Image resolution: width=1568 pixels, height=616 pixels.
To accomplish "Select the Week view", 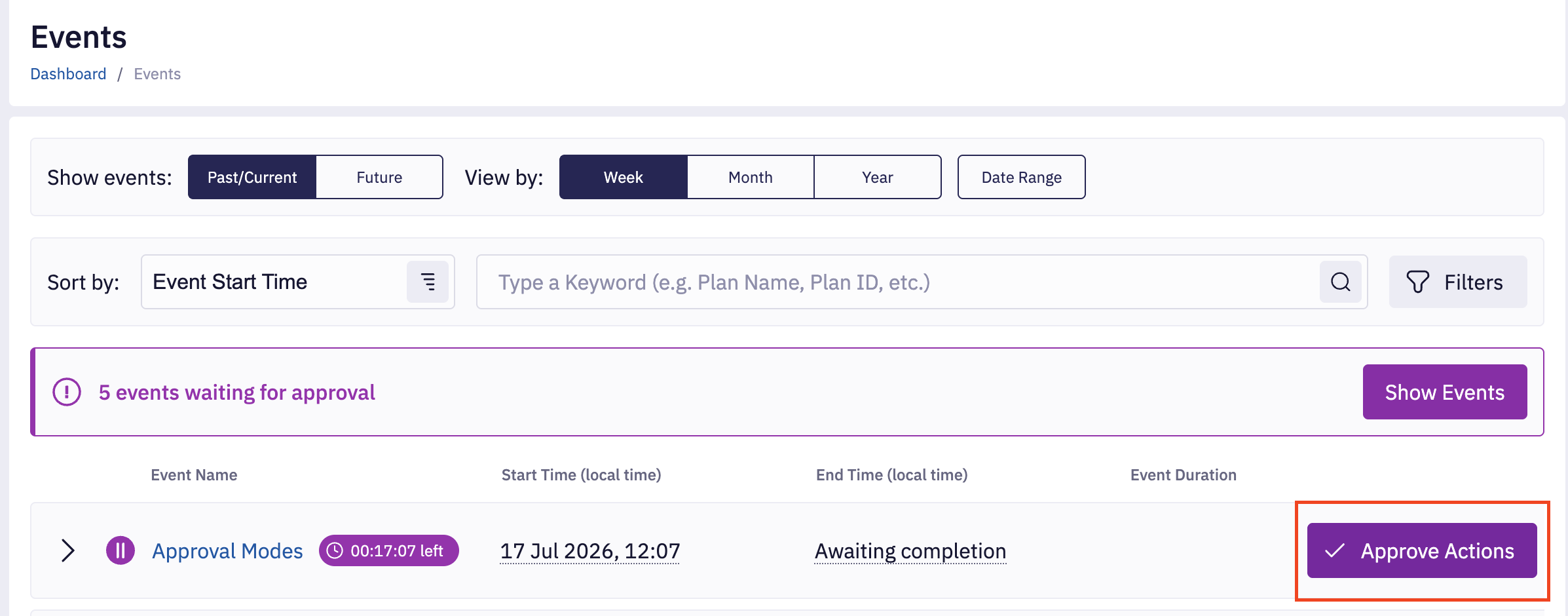I will coord(624,177).
